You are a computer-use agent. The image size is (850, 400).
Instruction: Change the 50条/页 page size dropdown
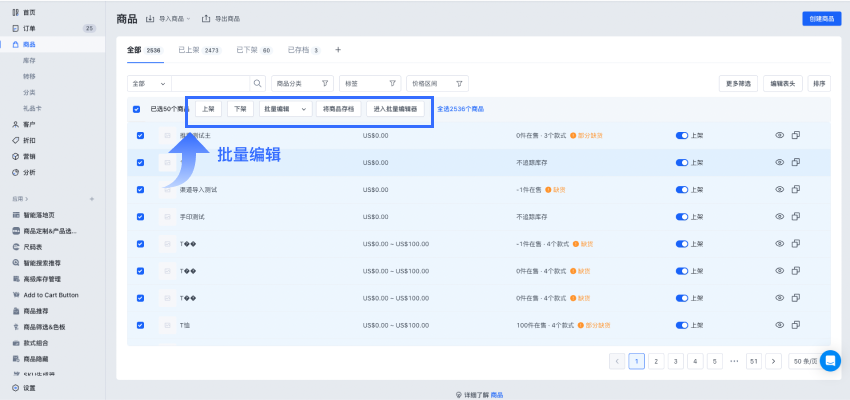(805, 361)
